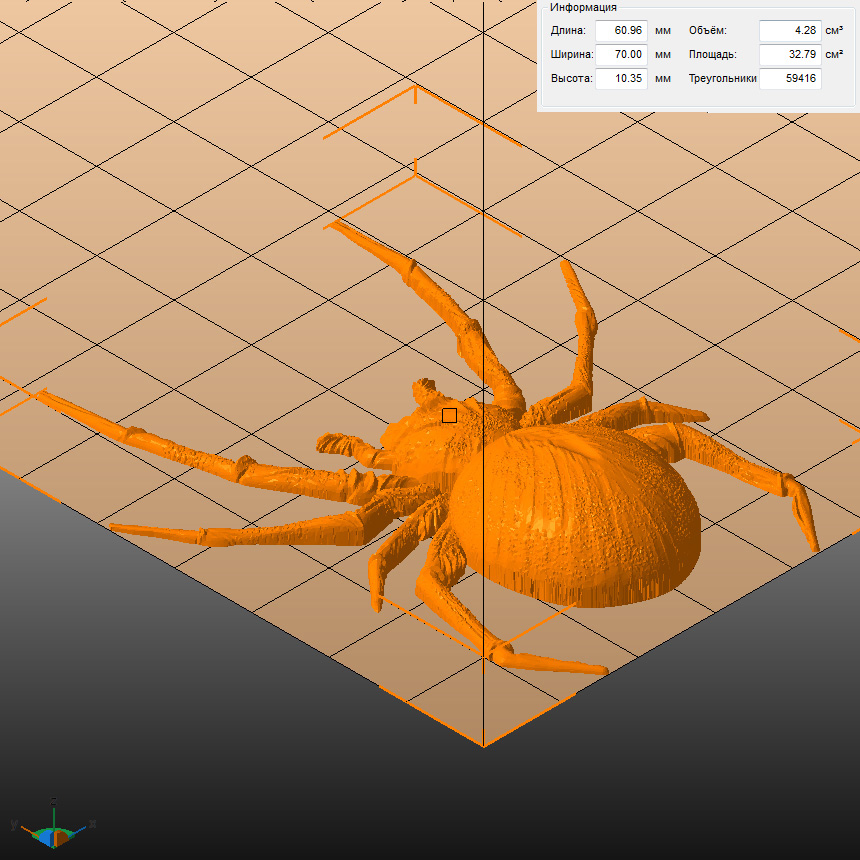Click the Длина label
Viewport: 860px width, 860px height.
(568, 31)
